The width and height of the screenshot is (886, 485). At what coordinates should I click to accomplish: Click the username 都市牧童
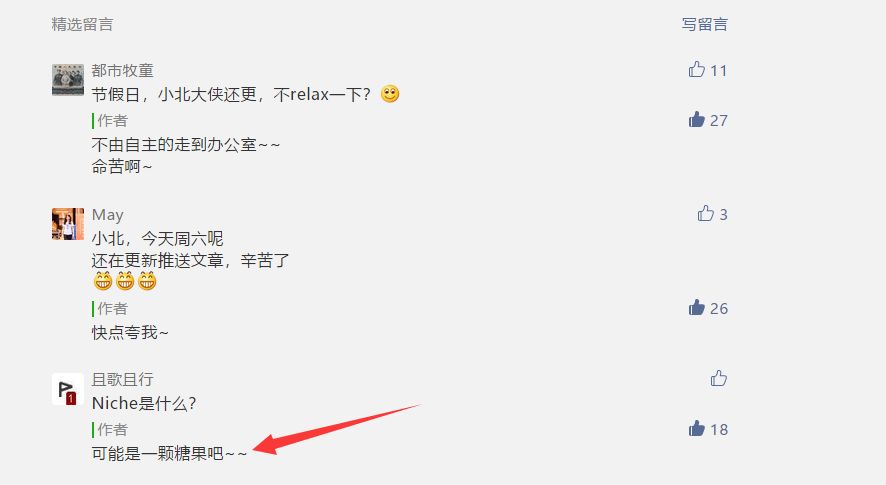click(123, 71)
